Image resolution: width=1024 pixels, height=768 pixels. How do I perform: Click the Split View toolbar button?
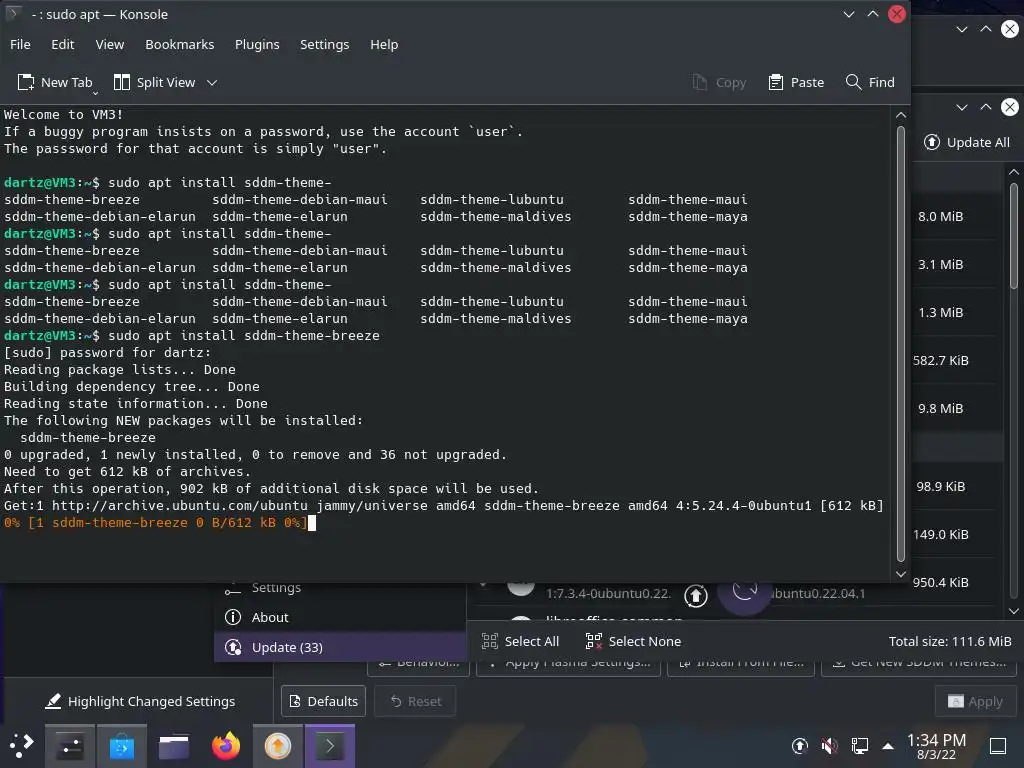point(155,82)
